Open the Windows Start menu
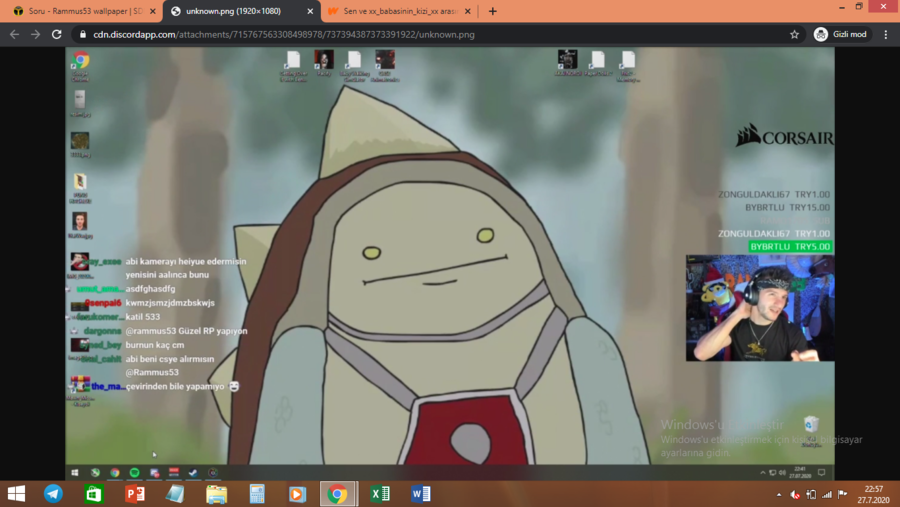 pos(16,494)
